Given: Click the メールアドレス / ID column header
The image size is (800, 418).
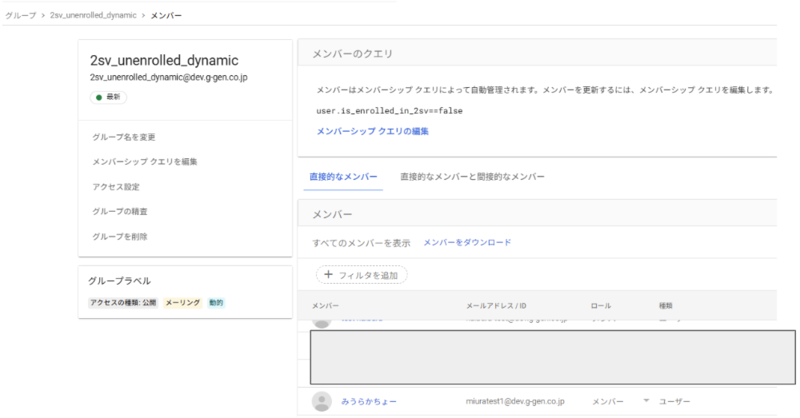Looking at the screenshot, I should [x=496, y=306].
